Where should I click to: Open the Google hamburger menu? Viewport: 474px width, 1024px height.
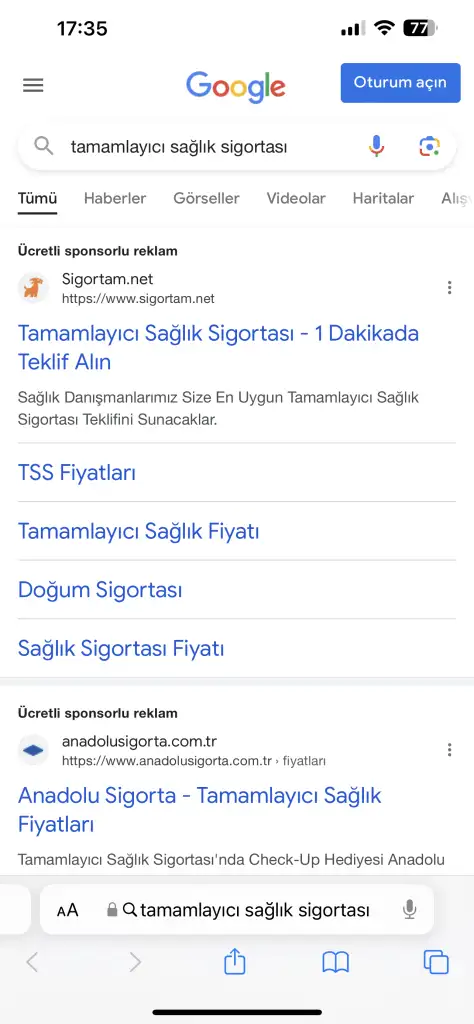[33, 85]
